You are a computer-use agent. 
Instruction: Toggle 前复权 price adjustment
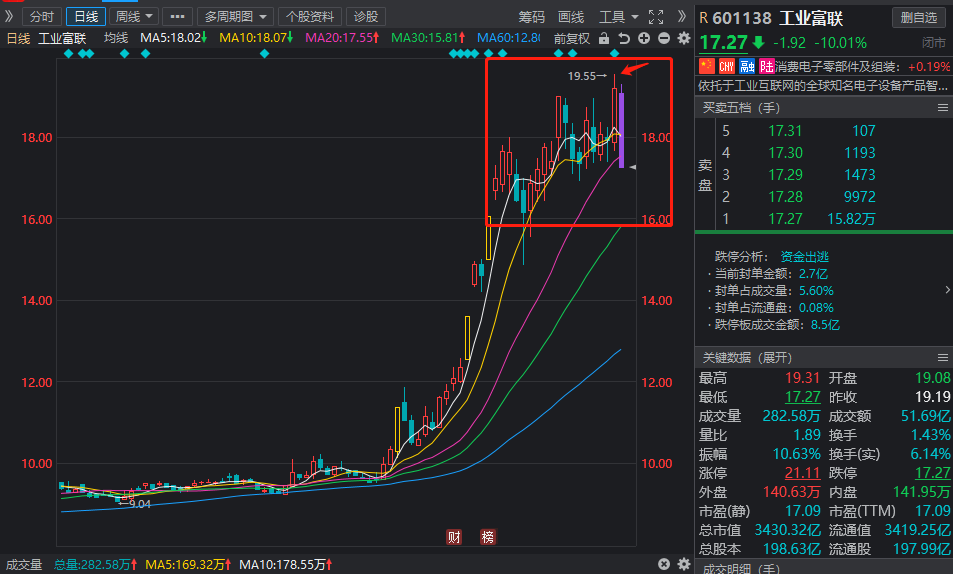(x=571, y=38)
